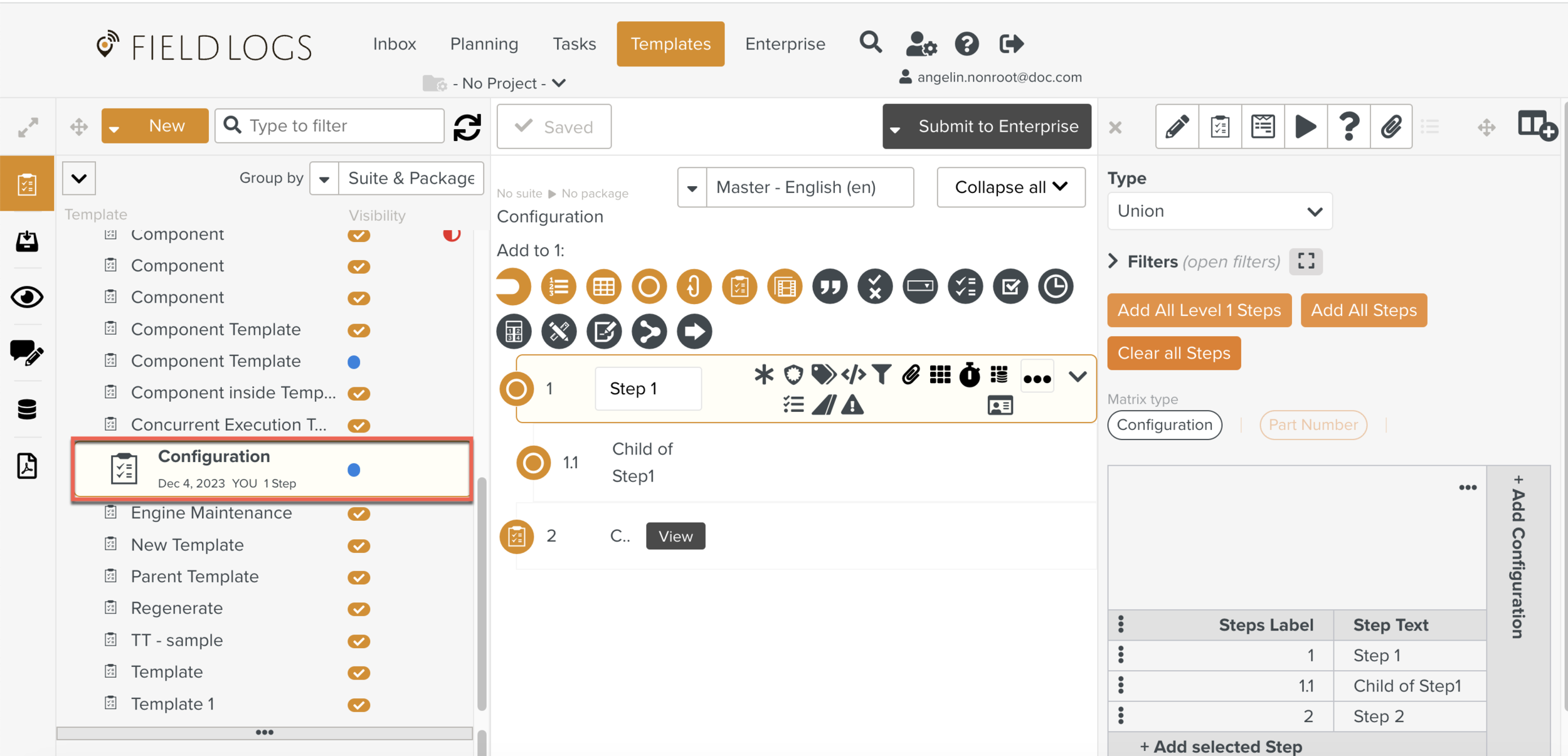
Task: Open the database sidebar icon
Action: (x=27, y=409)
